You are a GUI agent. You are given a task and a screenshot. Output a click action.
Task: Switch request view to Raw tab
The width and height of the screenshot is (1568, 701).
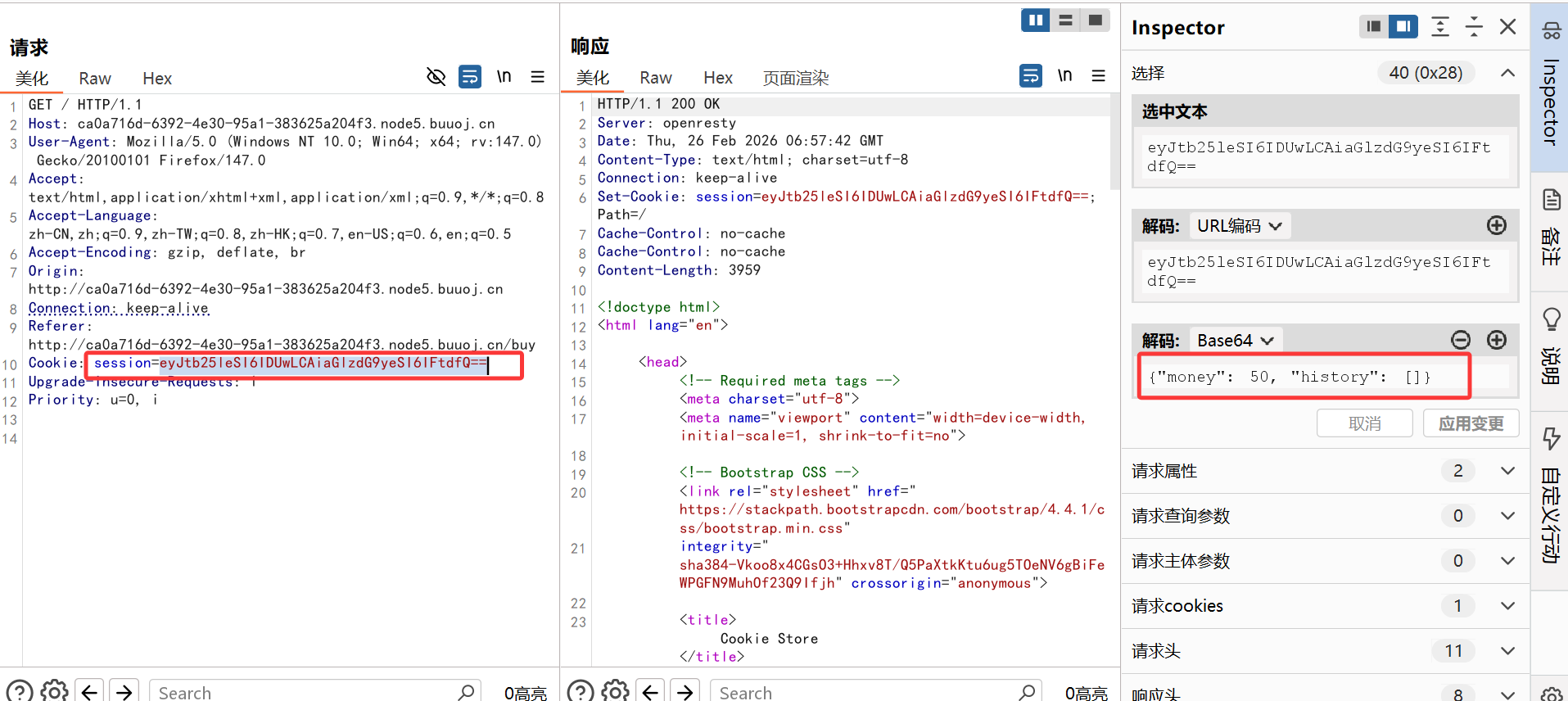click(x=95, y=79)
